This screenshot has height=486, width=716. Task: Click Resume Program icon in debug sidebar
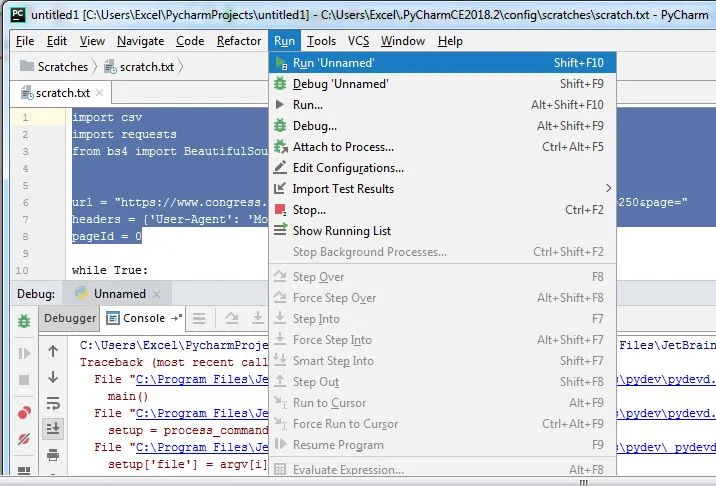point(24,354)
